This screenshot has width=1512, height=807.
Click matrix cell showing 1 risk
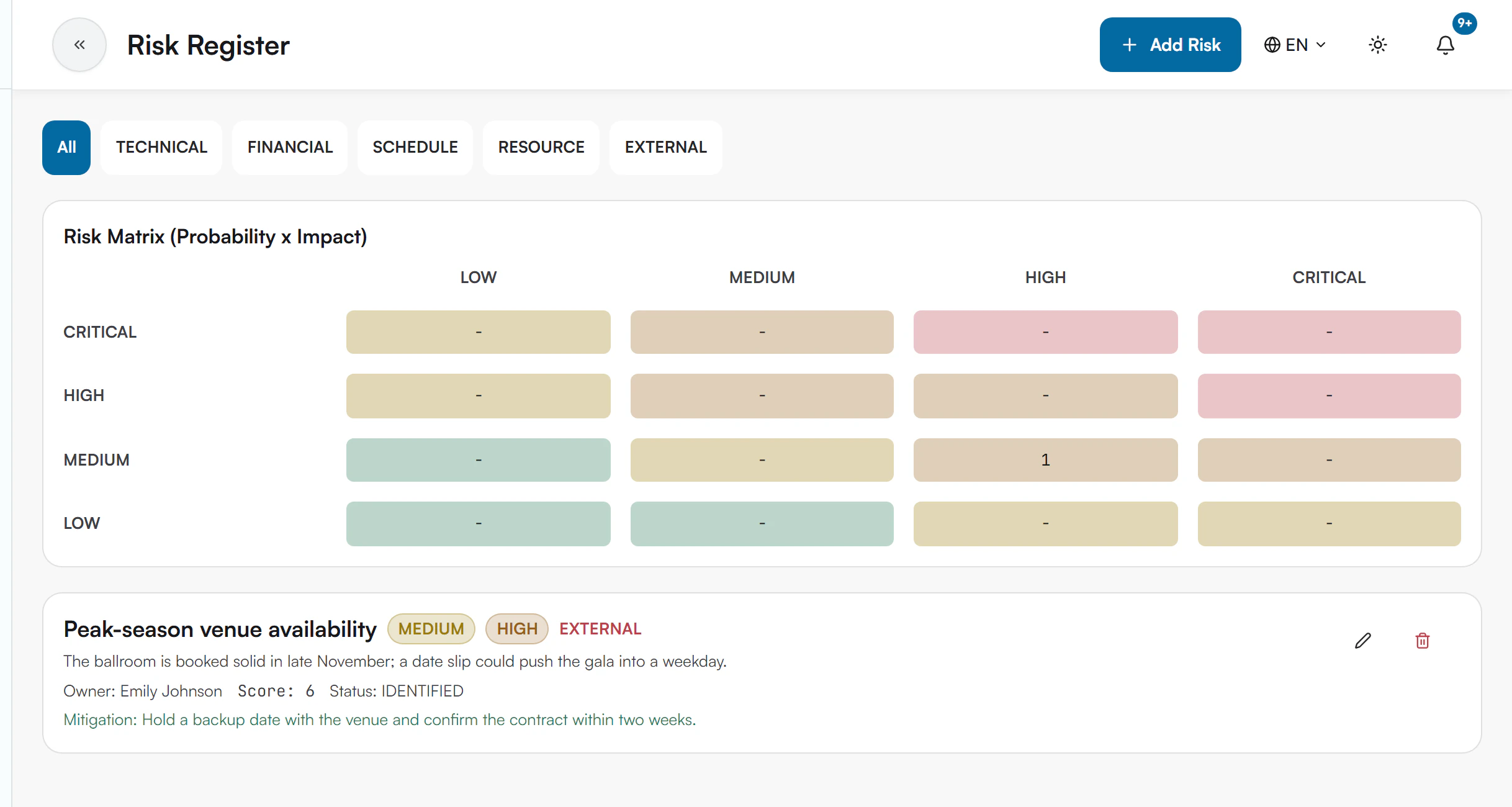(x=1045, y=460)
